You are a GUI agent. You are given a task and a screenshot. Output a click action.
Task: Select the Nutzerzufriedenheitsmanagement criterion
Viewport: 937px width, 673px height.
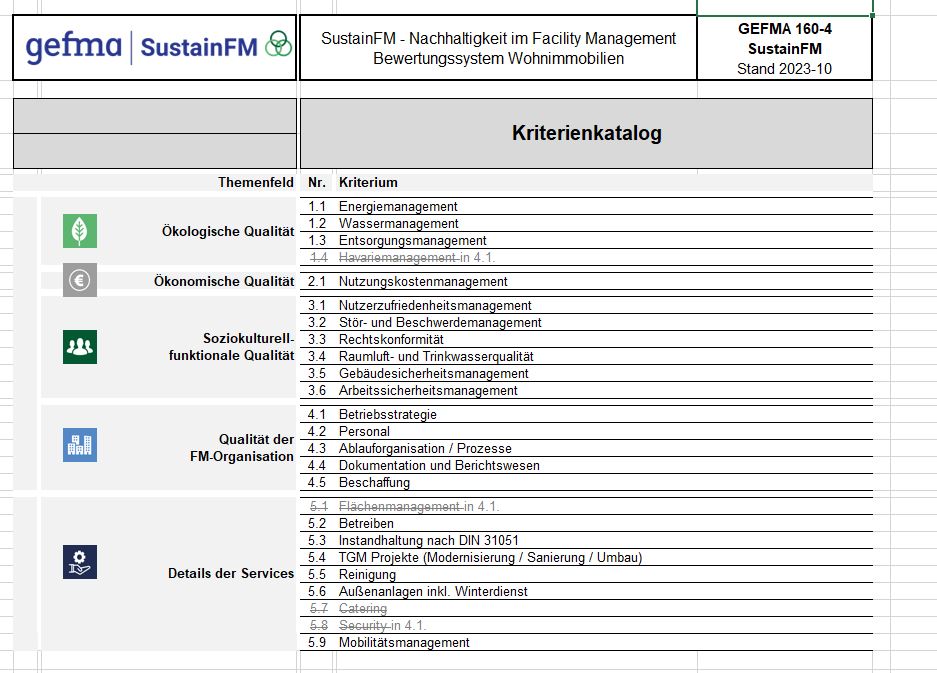click(x=435, y=305)
